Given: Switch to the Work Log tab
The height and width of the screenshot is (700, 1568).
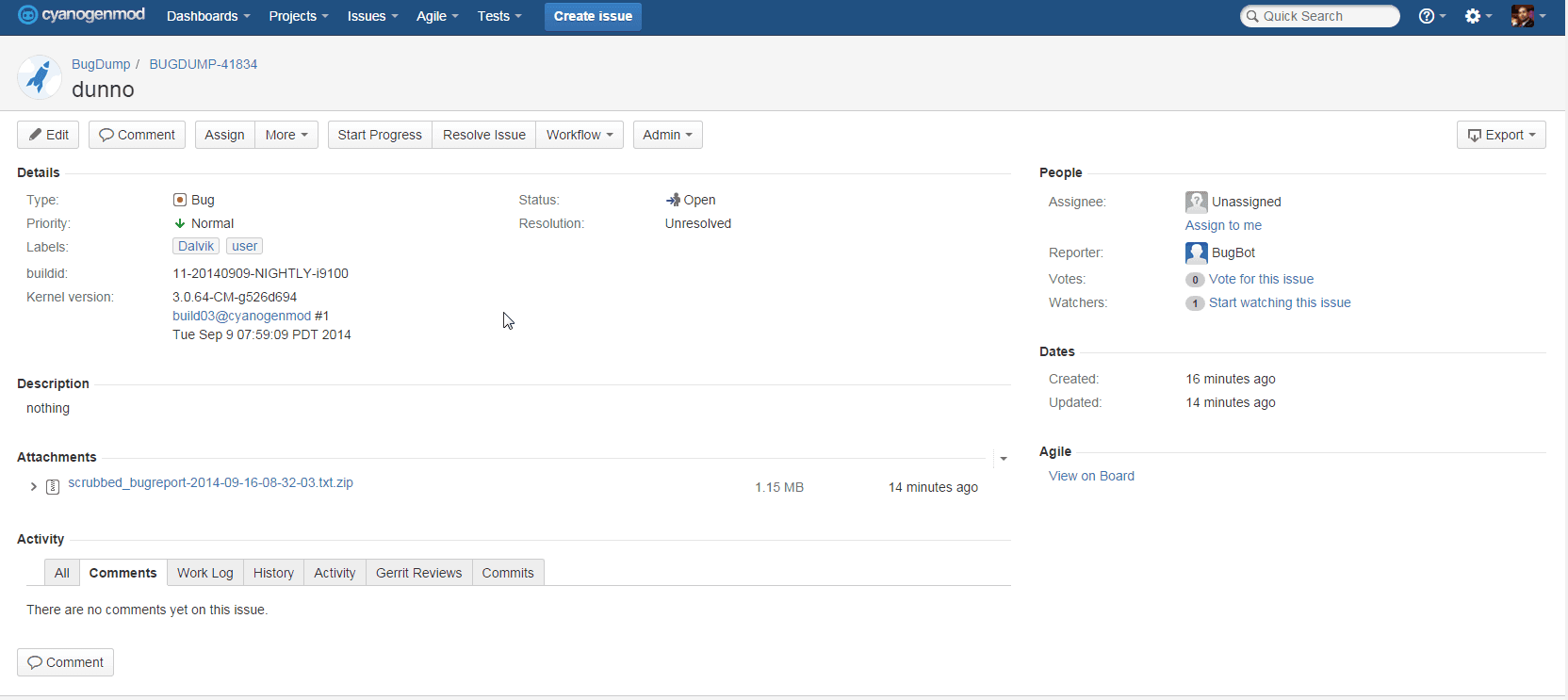Looking at the screenshot, I should point(205,573).
